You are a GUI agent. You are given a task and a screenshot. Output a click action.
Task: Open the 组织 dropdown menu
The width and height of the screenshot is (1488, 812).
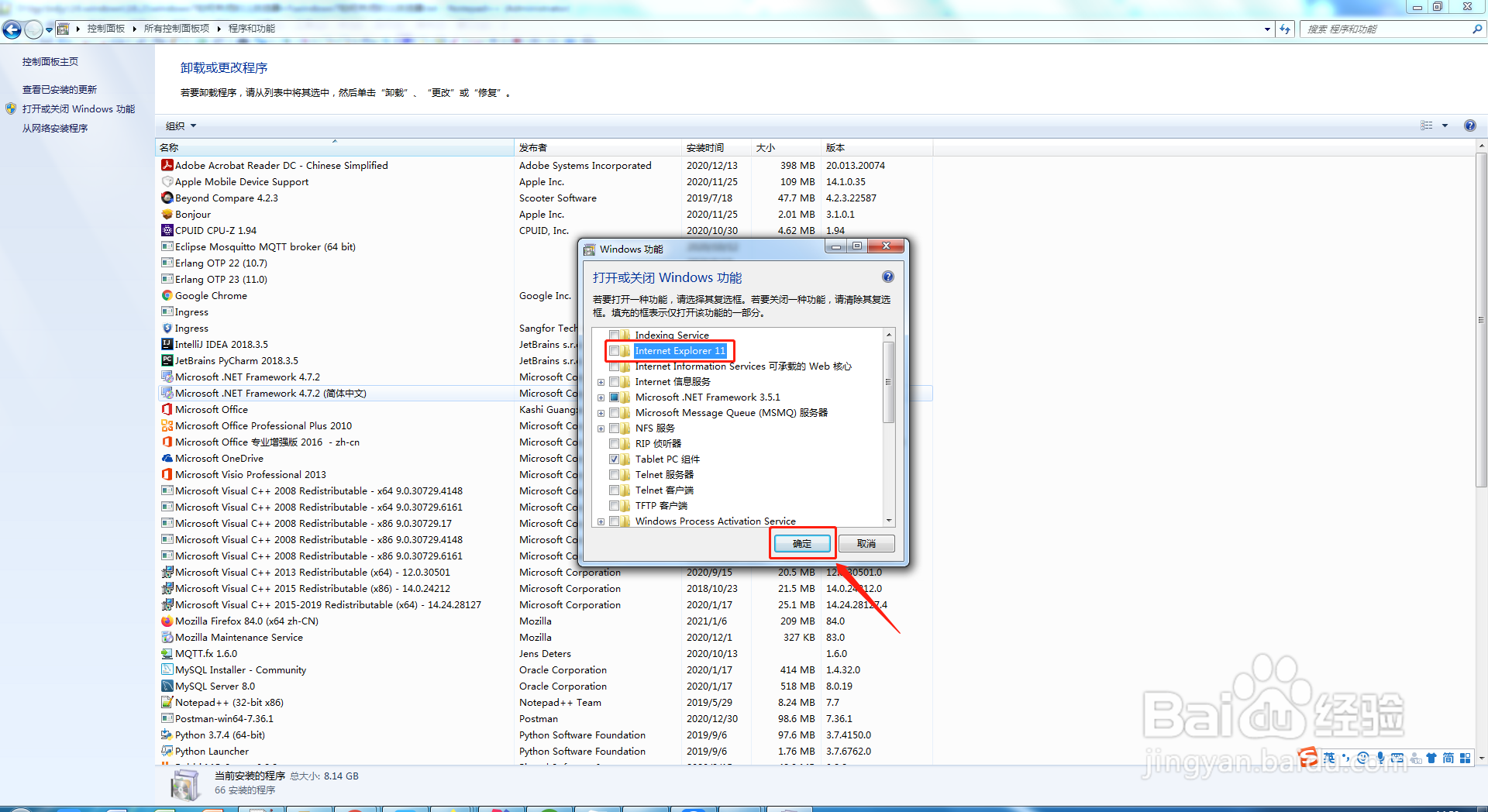181,126
